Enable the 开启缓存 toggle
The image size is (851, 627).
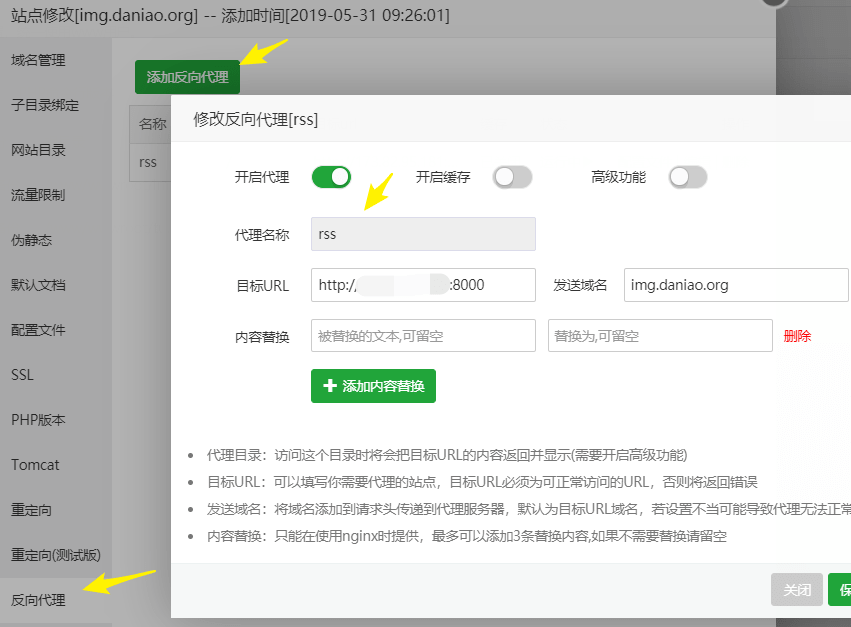click(512, 177)
